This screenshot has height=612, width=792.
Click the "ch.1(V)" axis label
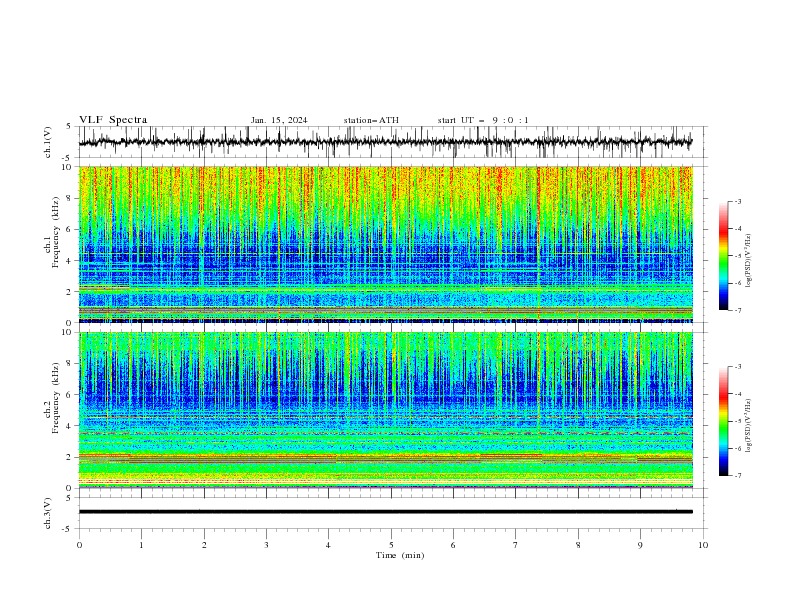pos(48,142)
